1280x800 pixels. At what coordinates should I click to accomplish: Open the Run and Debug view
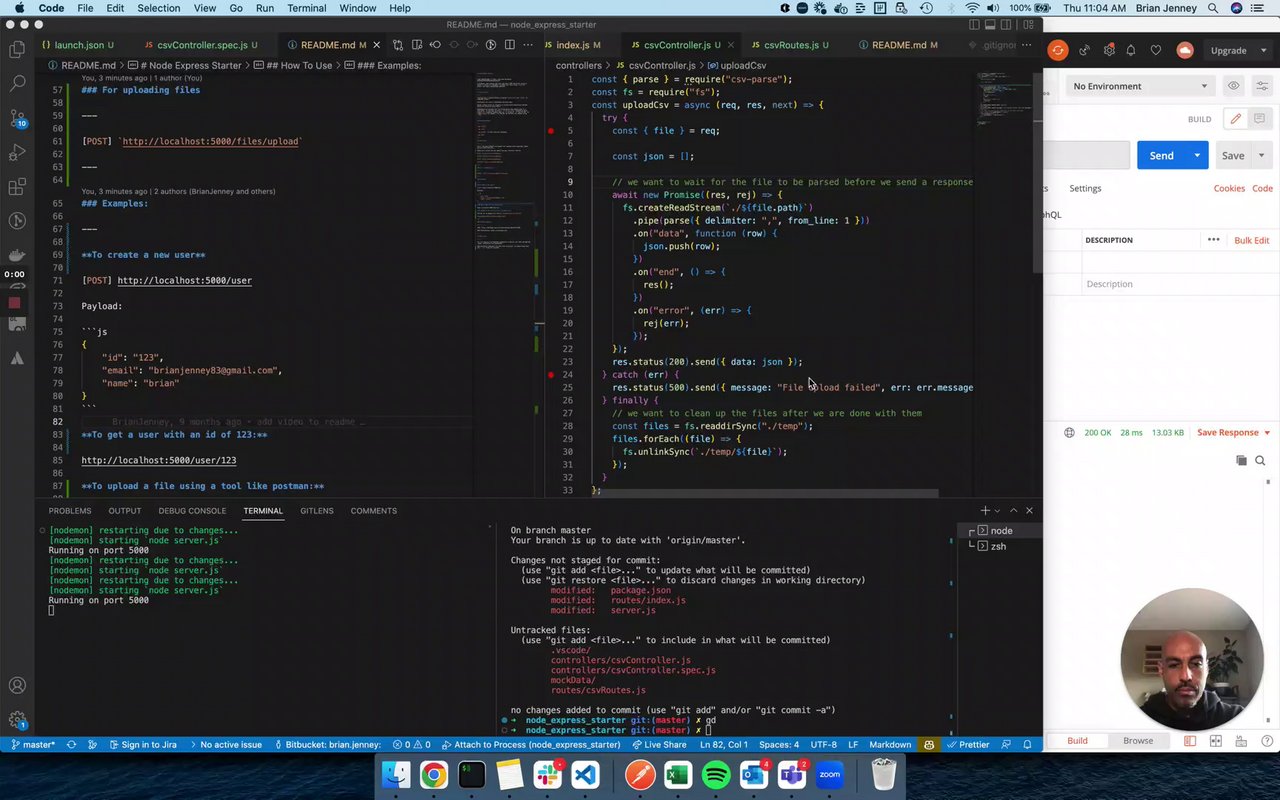coord(17,152)
